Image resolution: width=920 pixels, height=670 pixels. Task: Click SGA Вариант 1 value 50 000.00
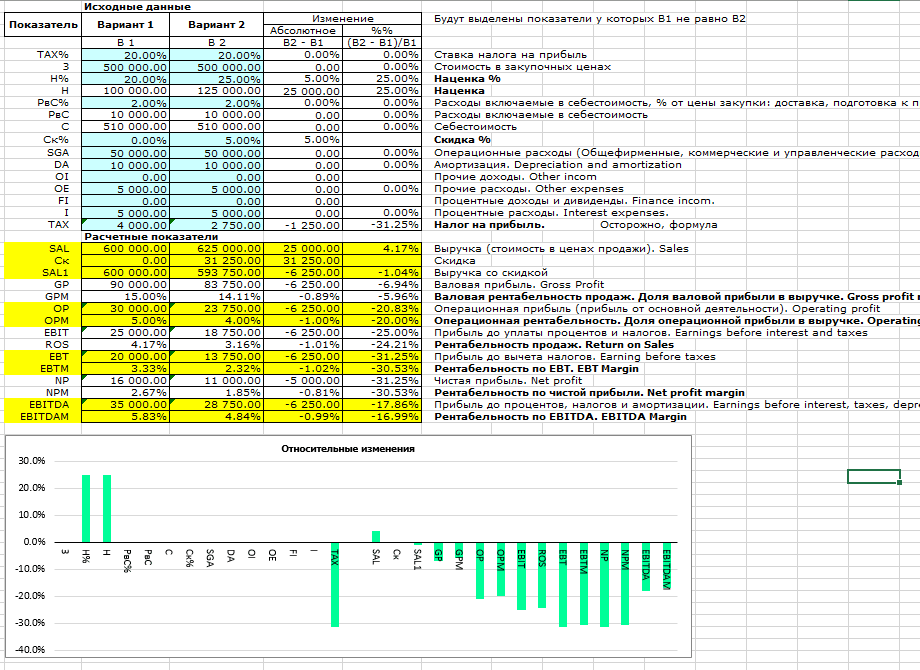click(126, 153)
